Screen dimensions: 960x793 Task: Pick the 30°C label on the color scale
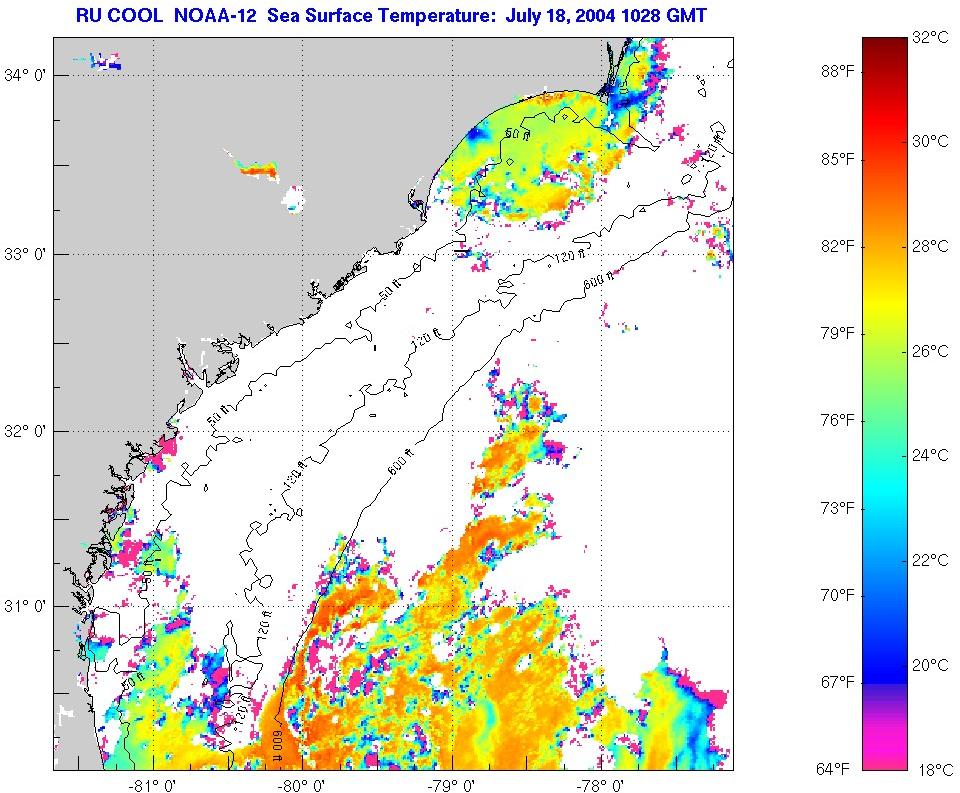click(x=929, y=141)
